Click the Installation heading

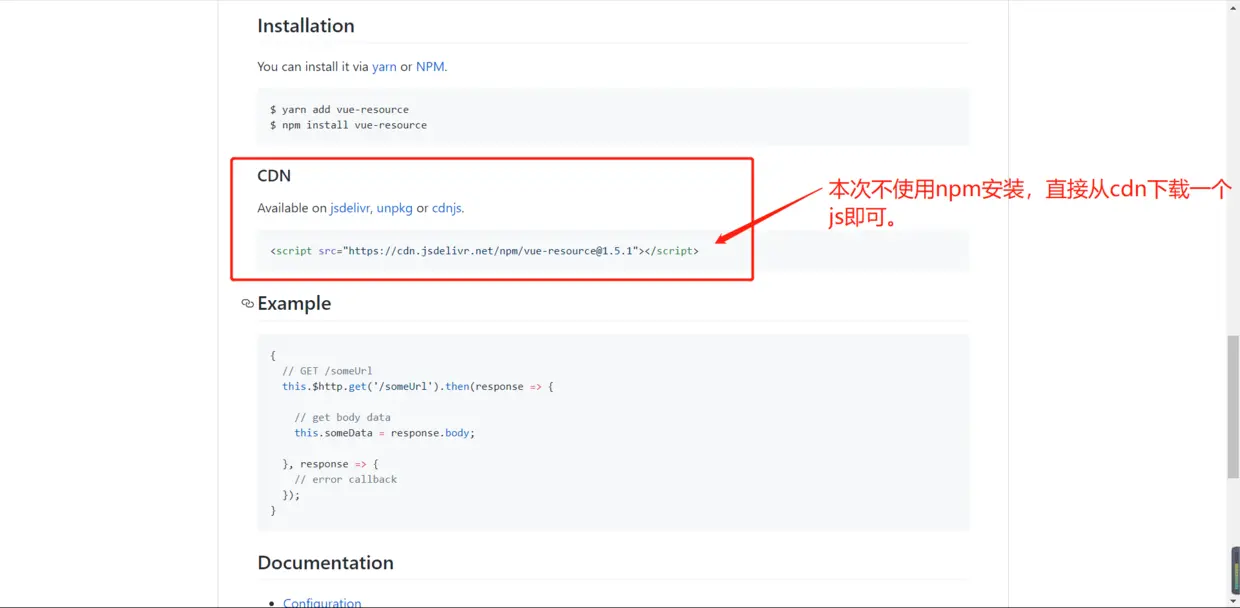pos(306,26)
